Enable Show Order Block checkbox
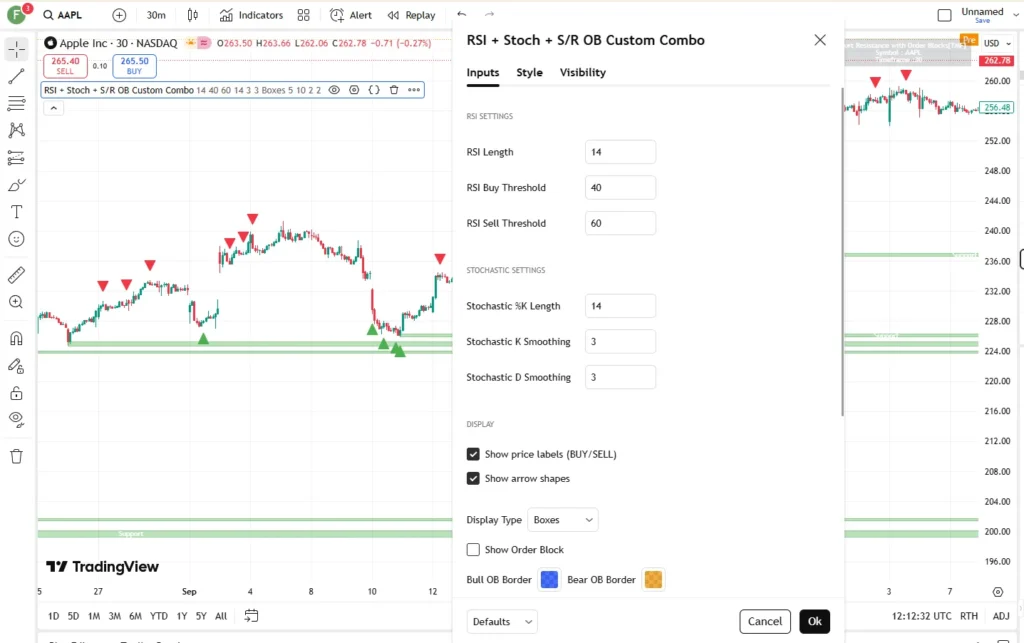This screenshot has width=1024, height=643. (473, 550)
